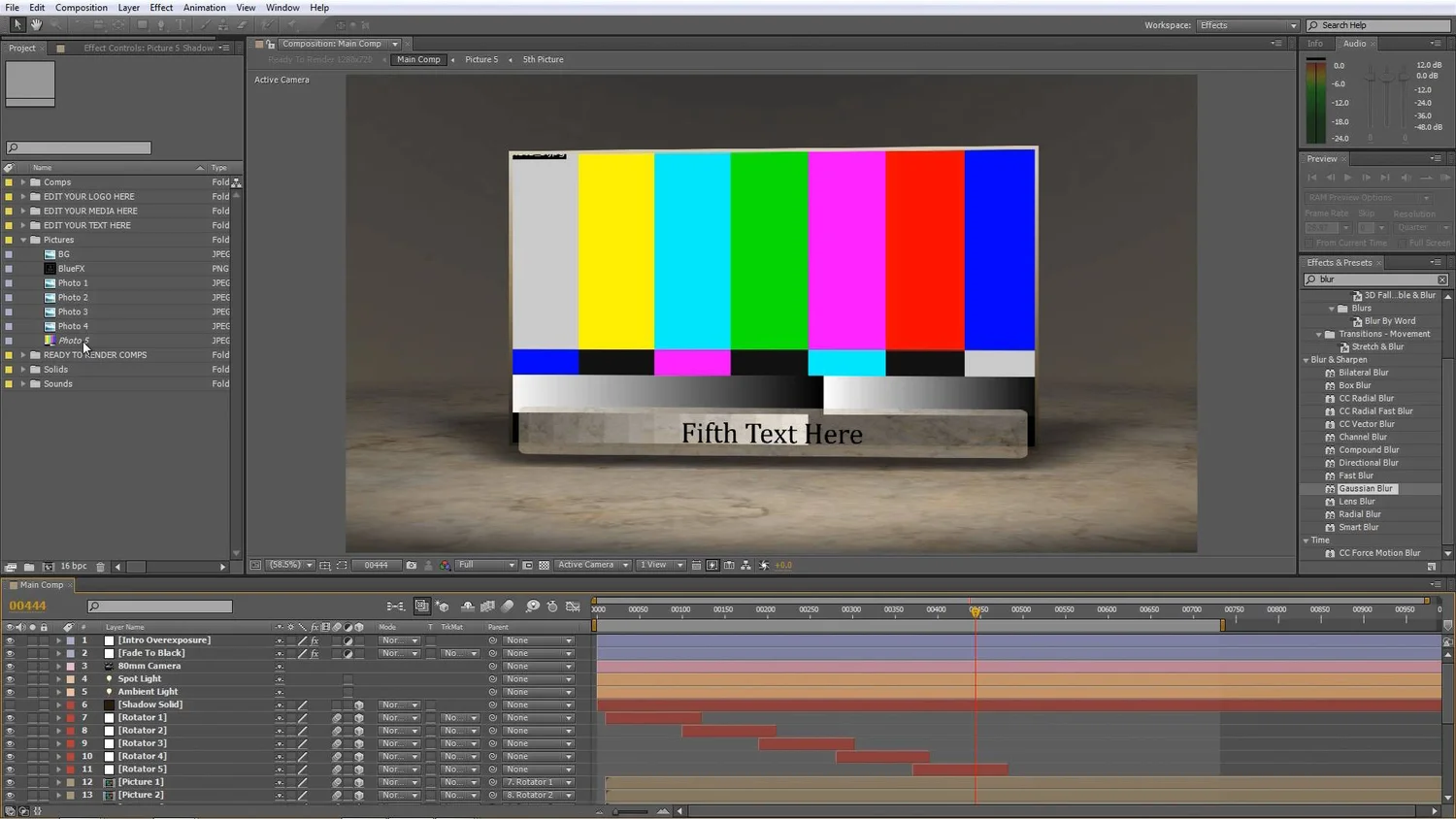
Task: Toggle Draft 3D mode
Action: click(x=442, y=606)
